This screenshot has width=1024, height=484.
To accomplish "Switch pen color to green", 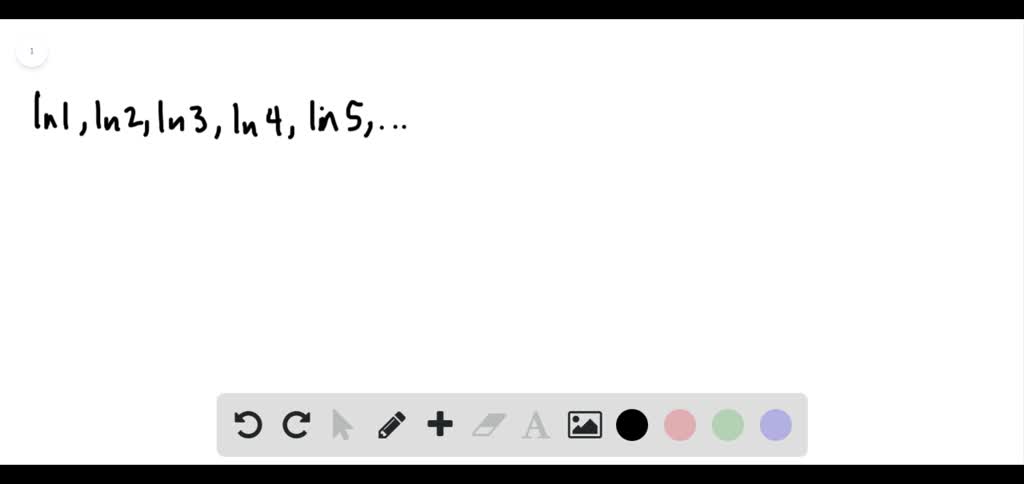I will pyautogui.click(x=728, y=425).
